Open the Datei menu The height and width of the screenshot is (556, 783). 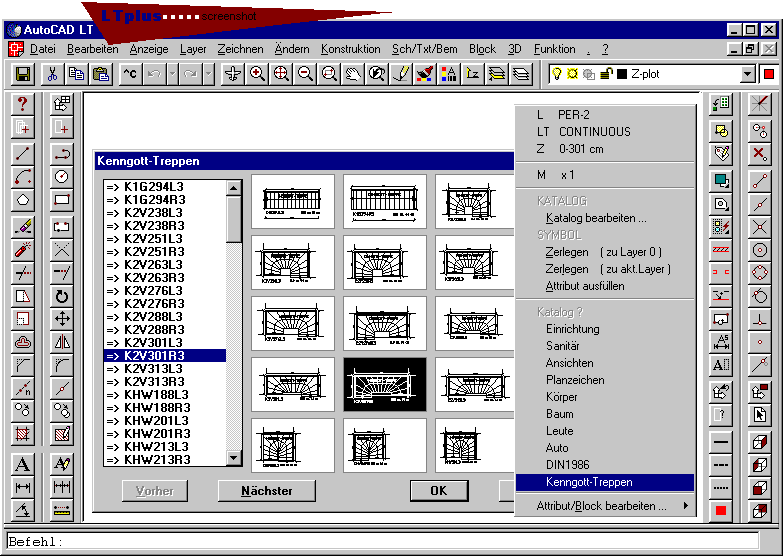tap(42, 49)
